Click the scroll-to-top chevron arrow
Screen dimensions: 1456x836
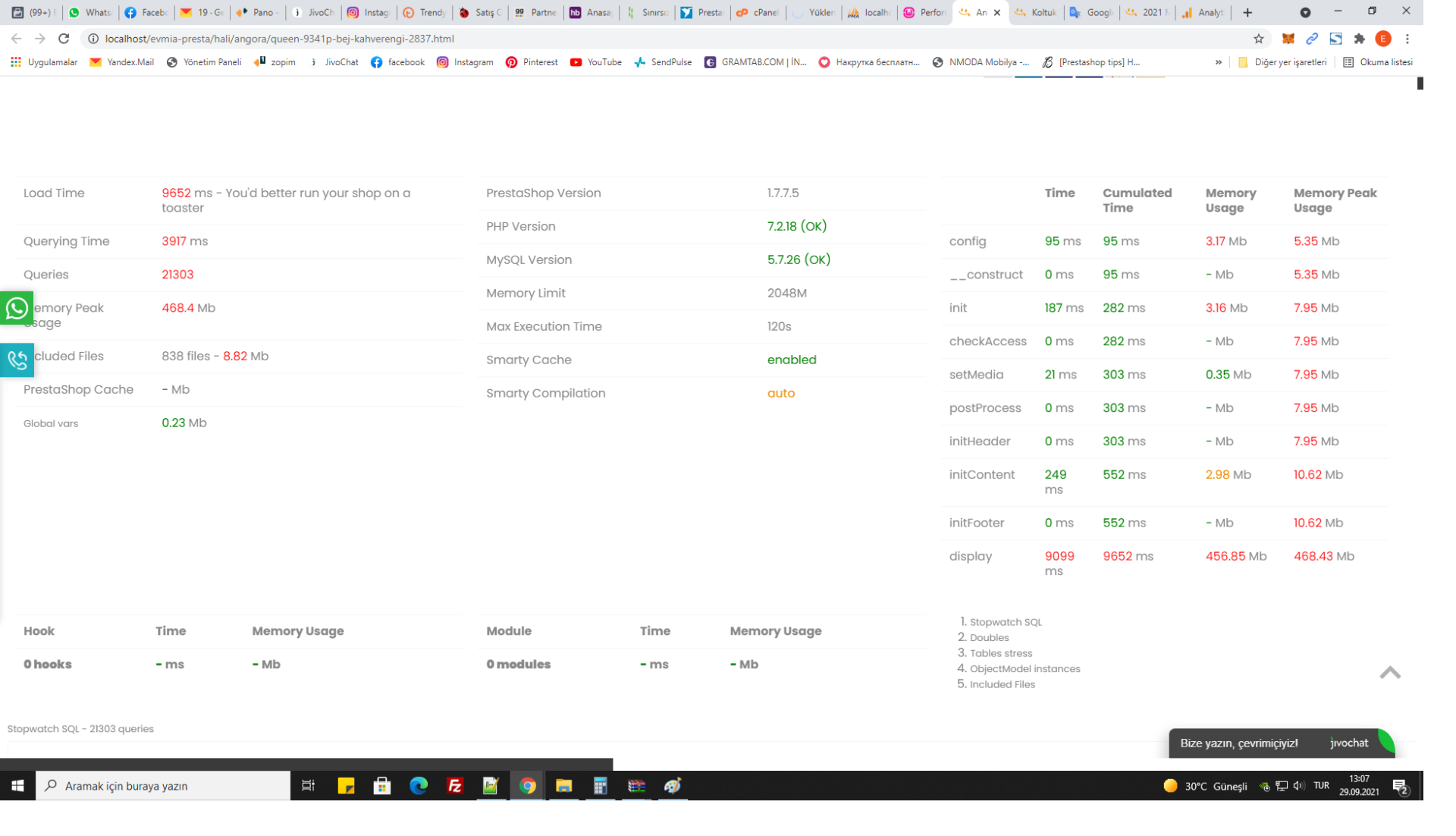[x=1389, y=673]
